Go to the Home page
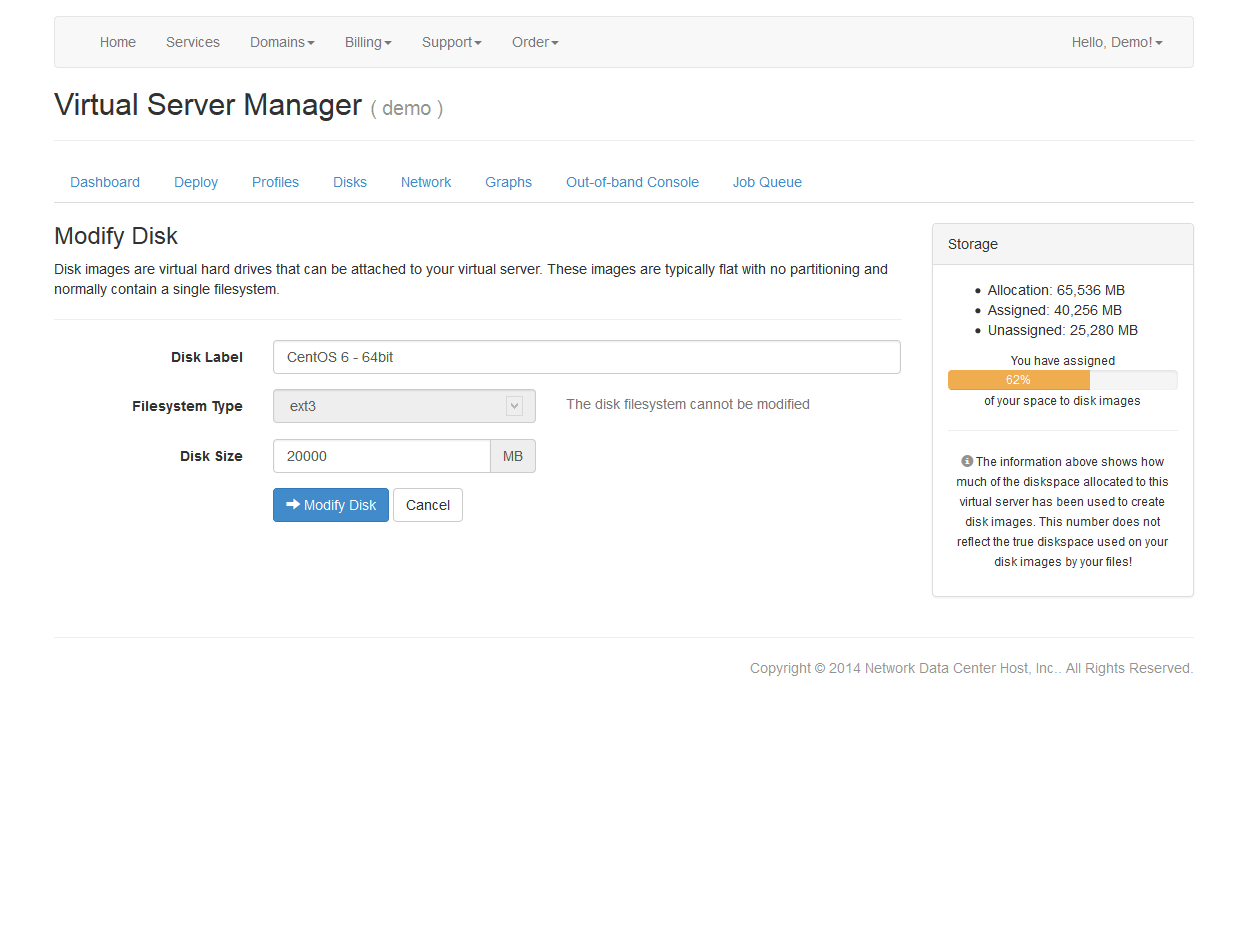 118,42
